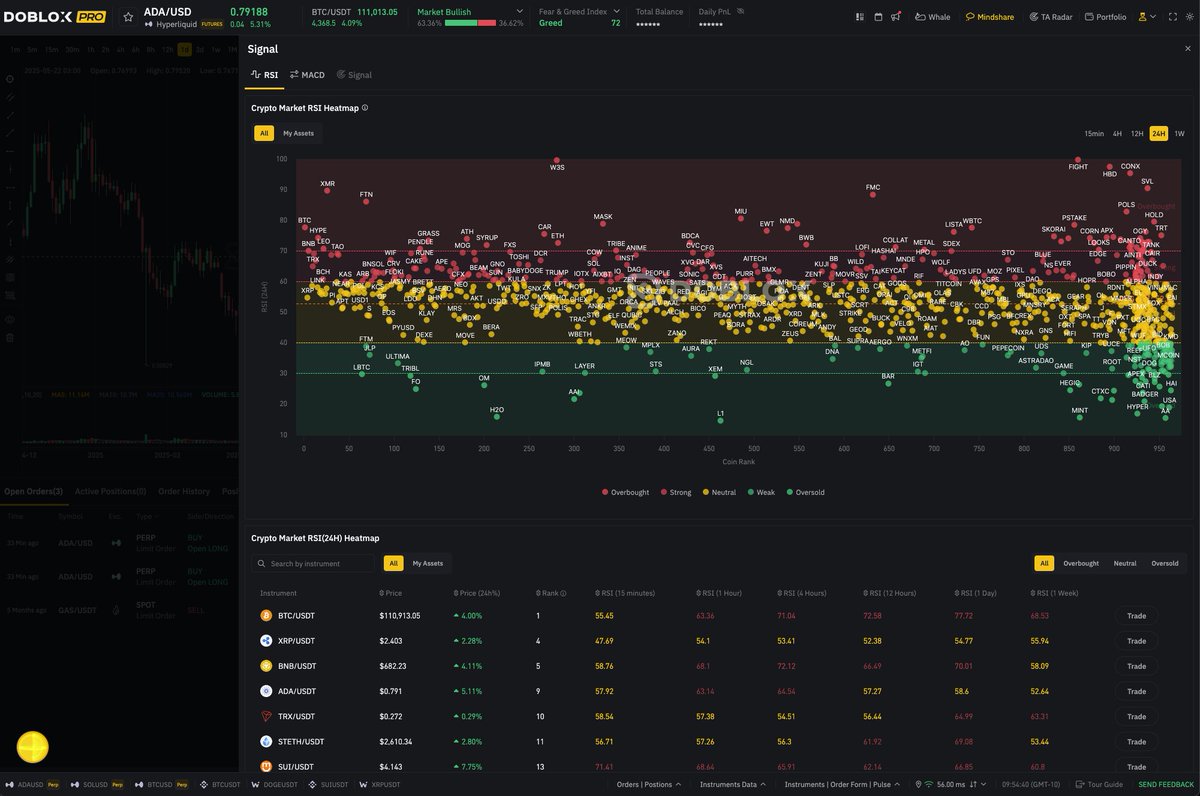Select the 4H heatmap timeframe
The image size is (1200, 796).
1118,133
